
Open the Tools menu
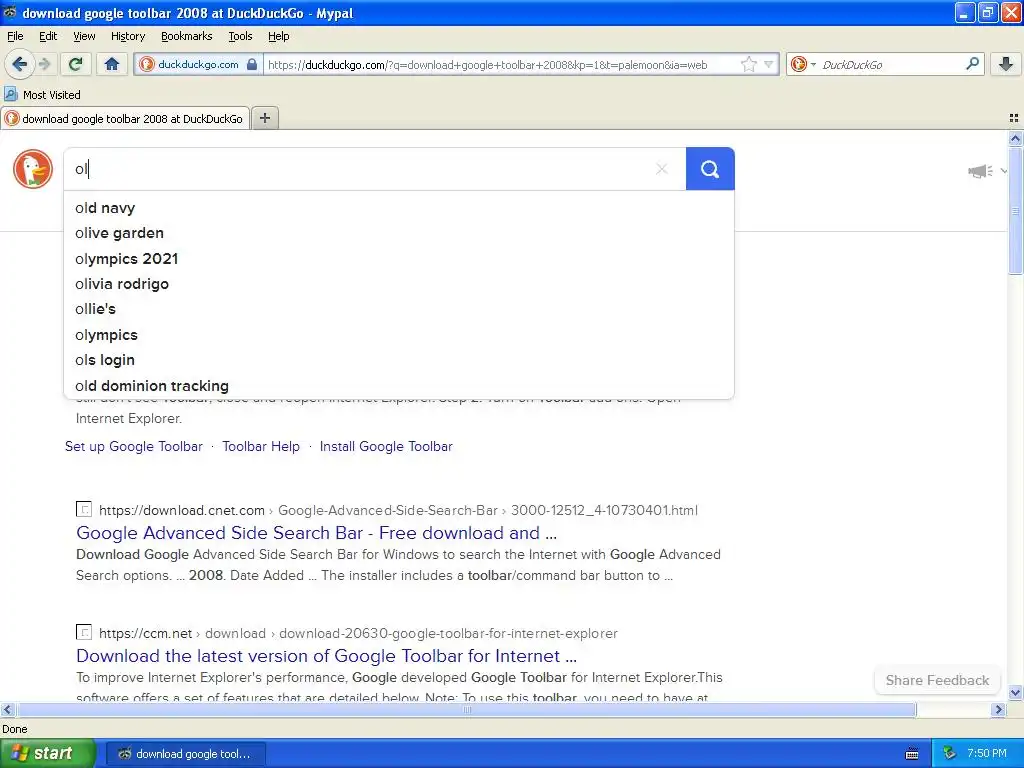[x=240, y=36]
